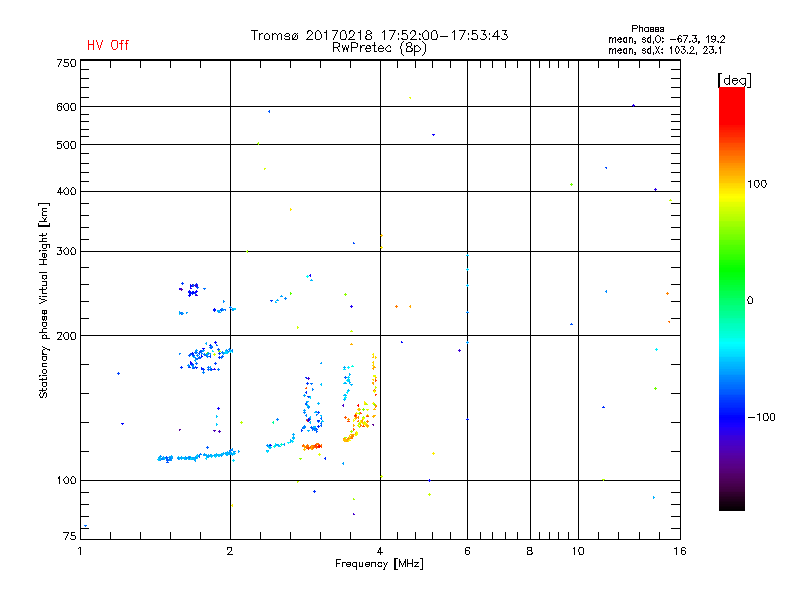Screen dimensions: 800x600
Task: Click the light-blue E-layer trace near 110 km
Action: 198,456
